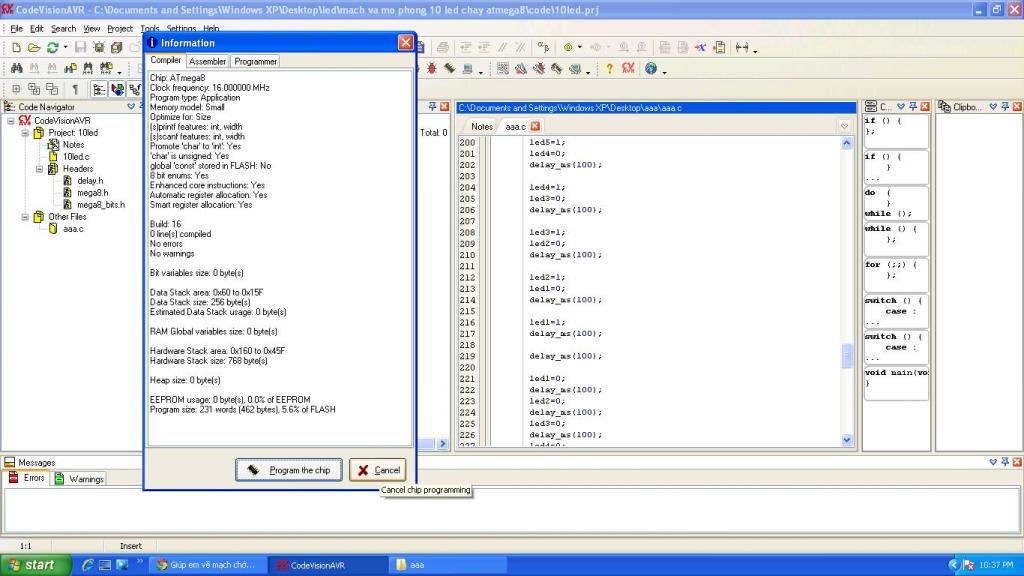Switch to the Assembler tab
This screenshot has width=1024, height=576.
(207, 61)
